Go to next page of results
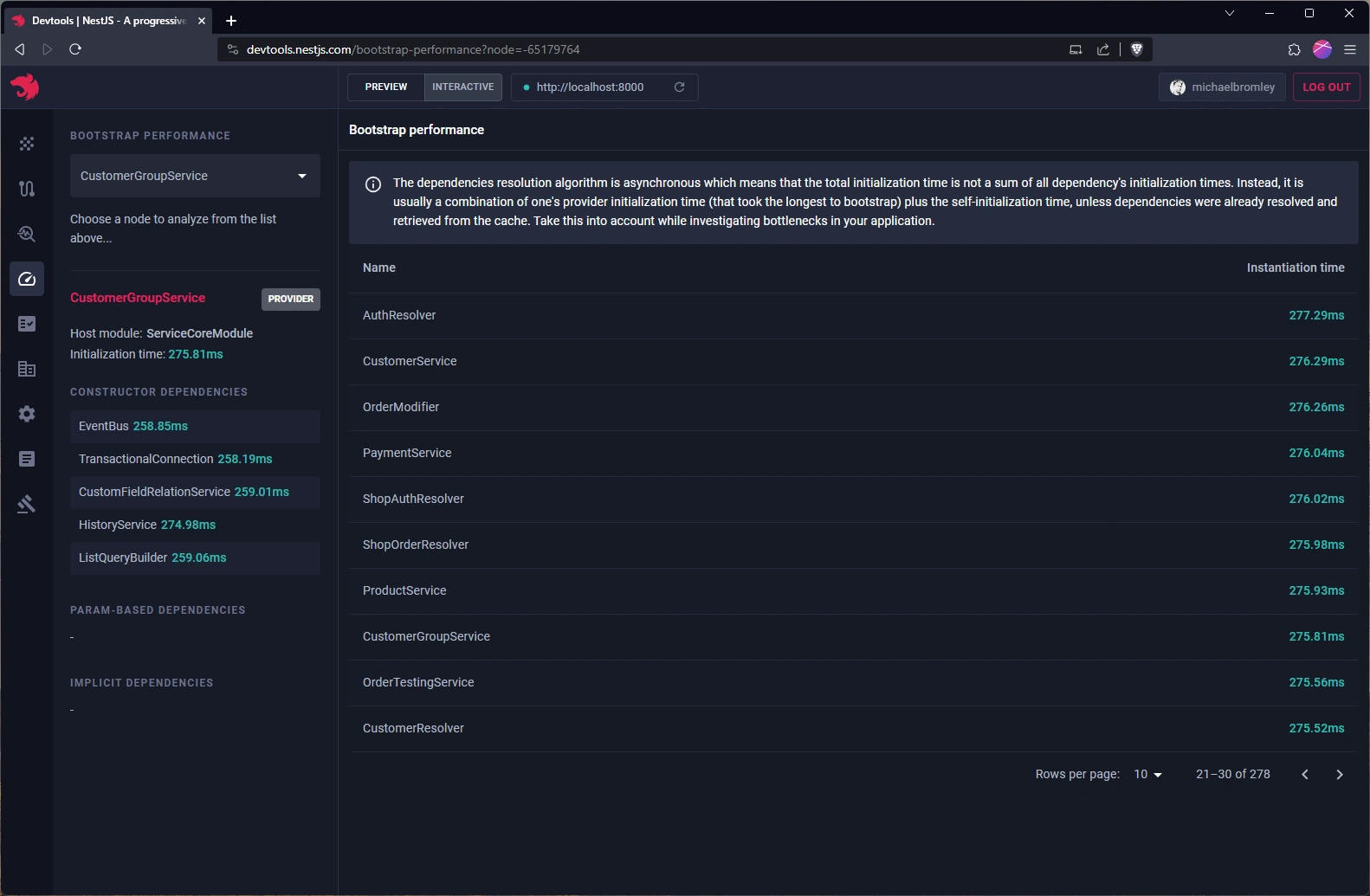This screenshot has height=896, width=1370. tap(1340, 775)
